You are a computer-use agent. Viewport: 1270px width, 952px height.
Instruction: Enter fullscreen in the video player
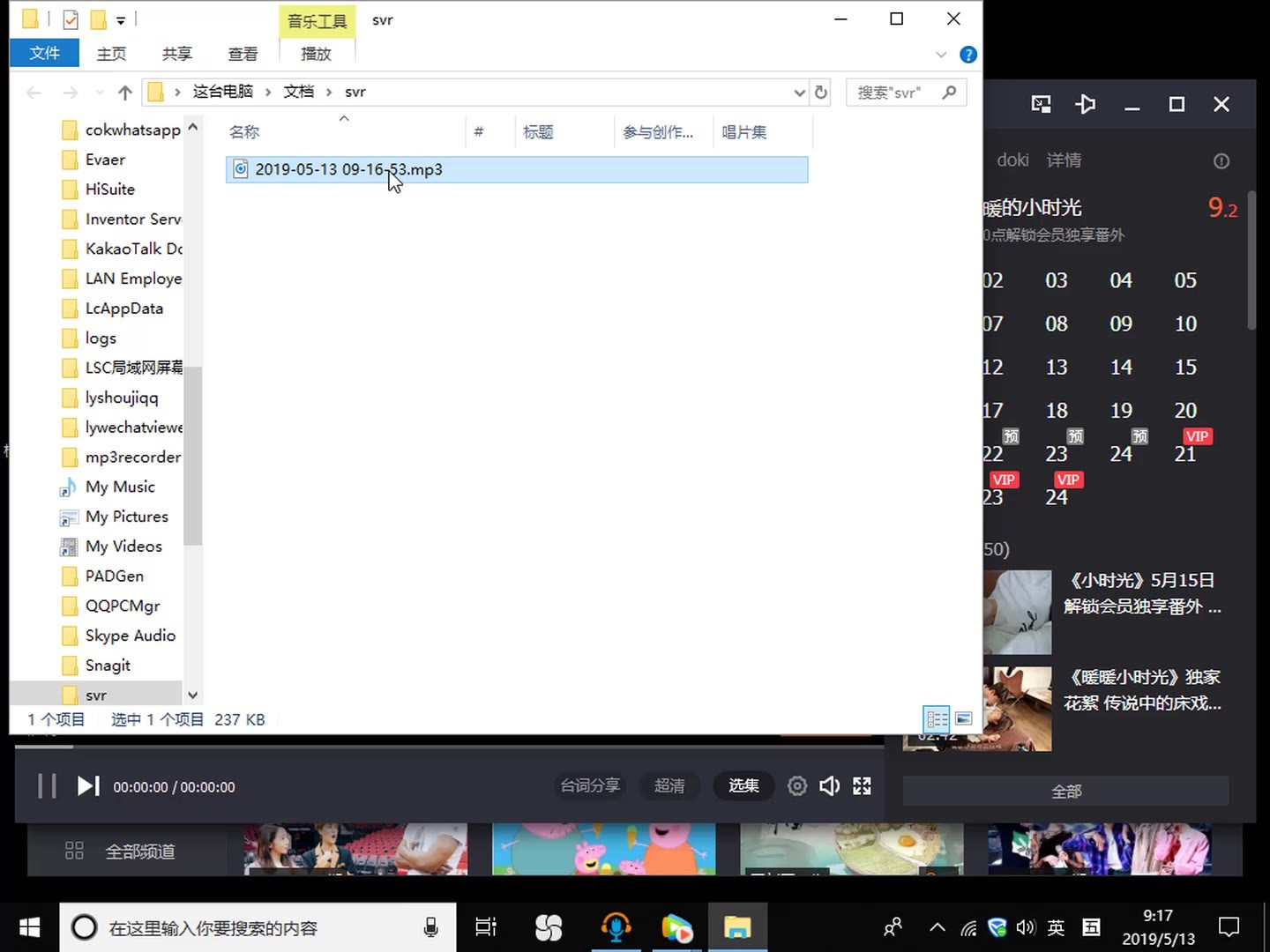pyautogui.click(x=862, y=786)
